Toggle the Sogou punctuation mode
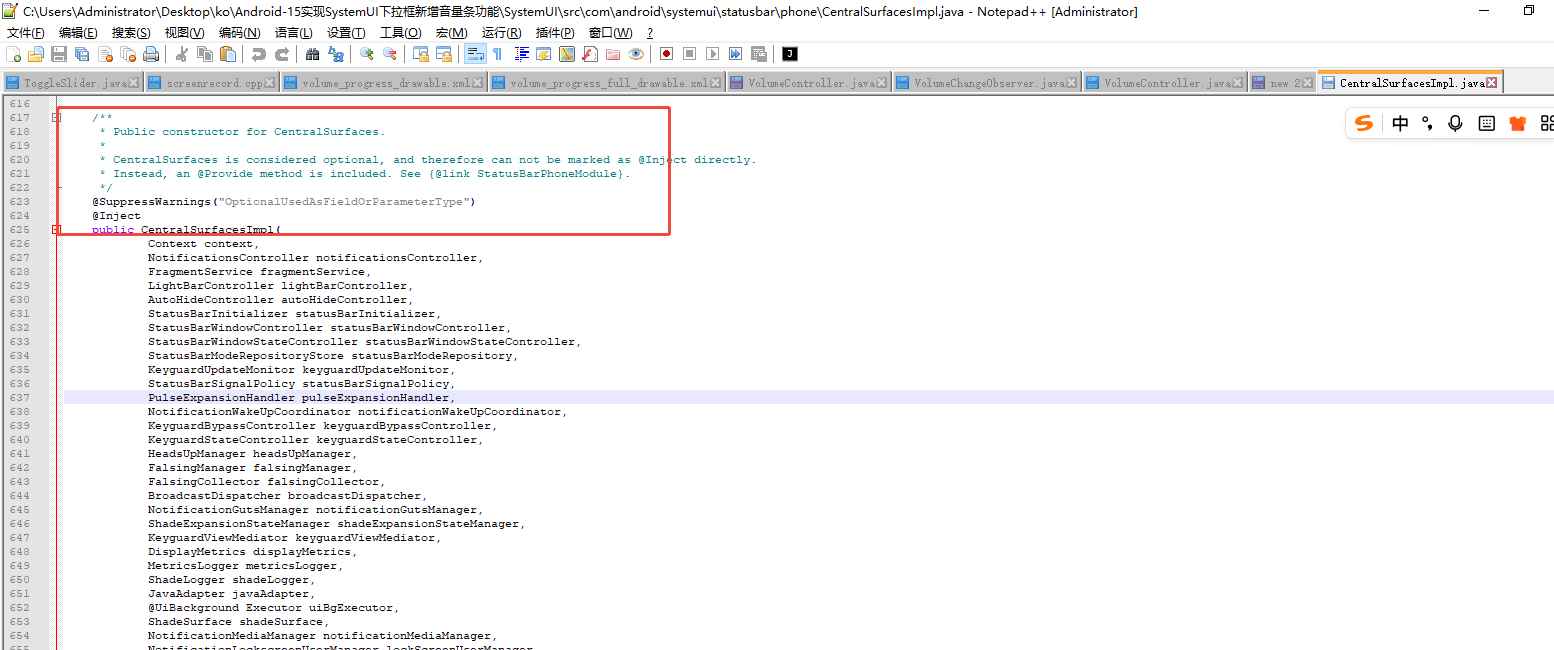Image resolution: width=1554 pixels, height=650 pixels. 1428,123
